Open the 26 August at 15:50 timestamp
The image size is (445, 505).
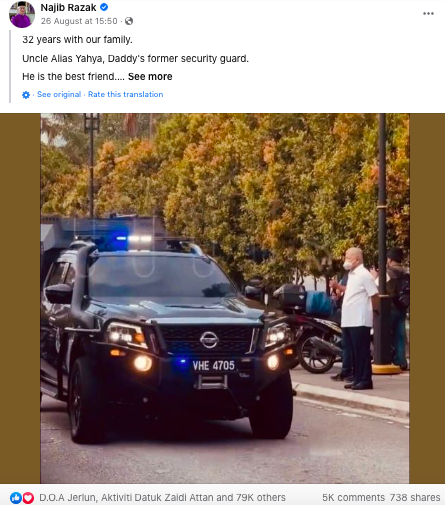(x=79, y=21)
